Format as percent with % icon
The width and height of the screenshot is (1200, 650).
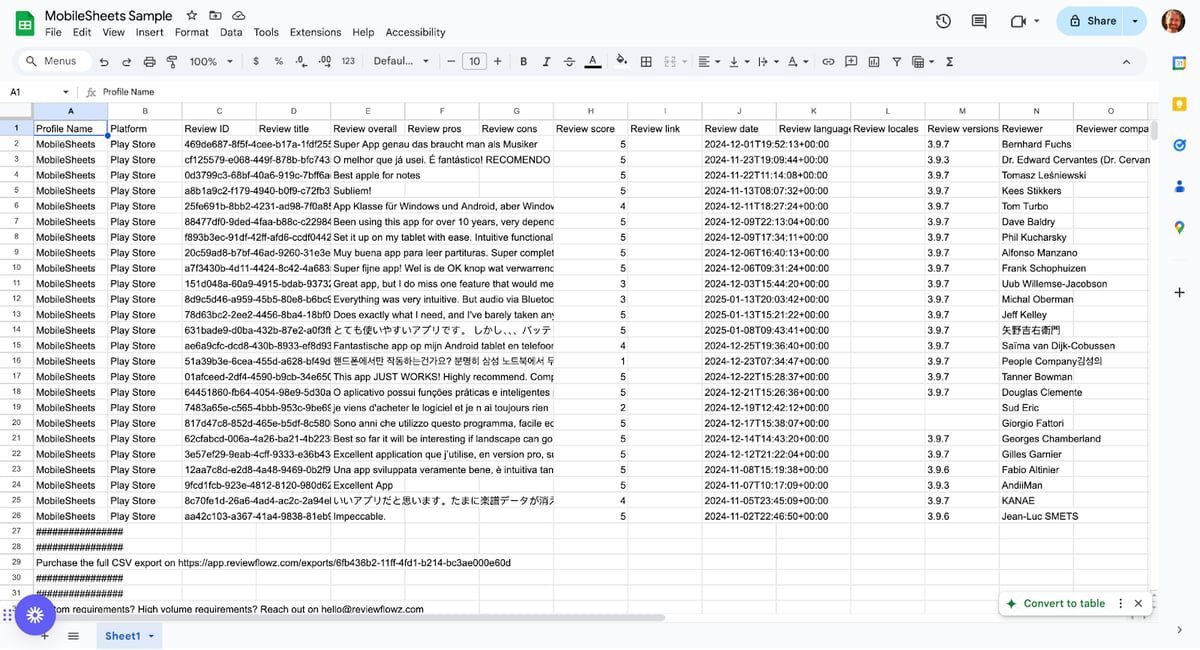pos(279,61)
